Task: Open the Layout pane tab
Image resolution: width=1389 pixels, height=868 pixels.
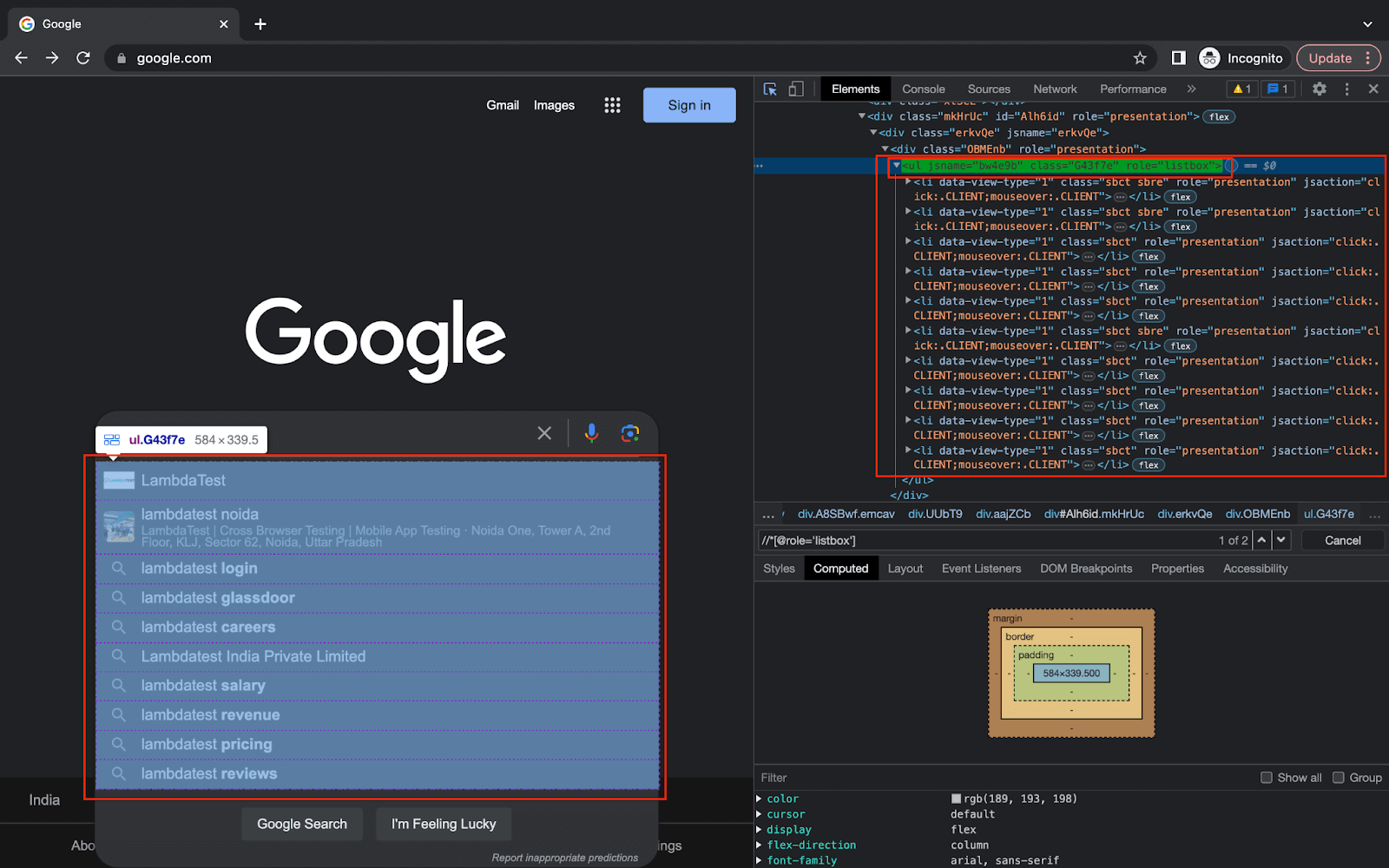Action: 905,569
